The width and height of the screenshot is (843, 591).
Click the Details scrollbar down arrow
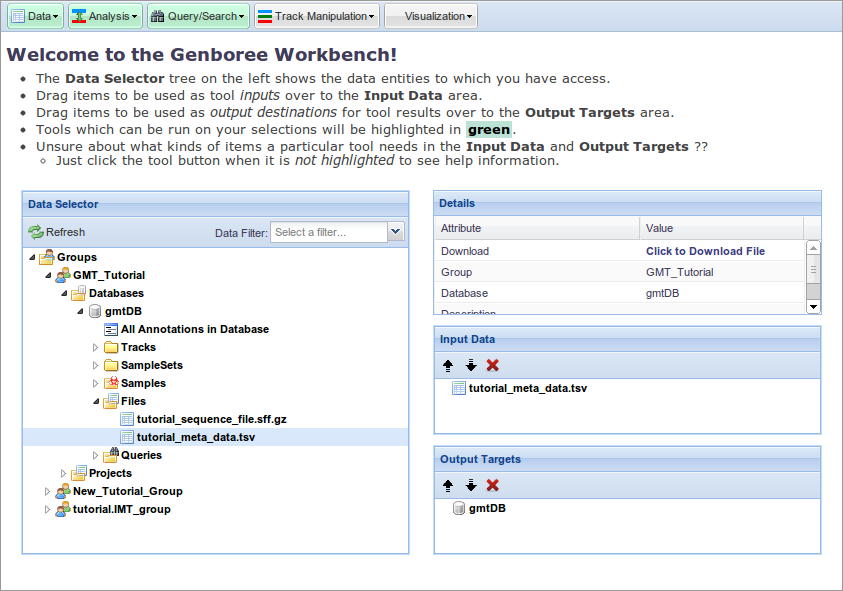pos(813,307)
